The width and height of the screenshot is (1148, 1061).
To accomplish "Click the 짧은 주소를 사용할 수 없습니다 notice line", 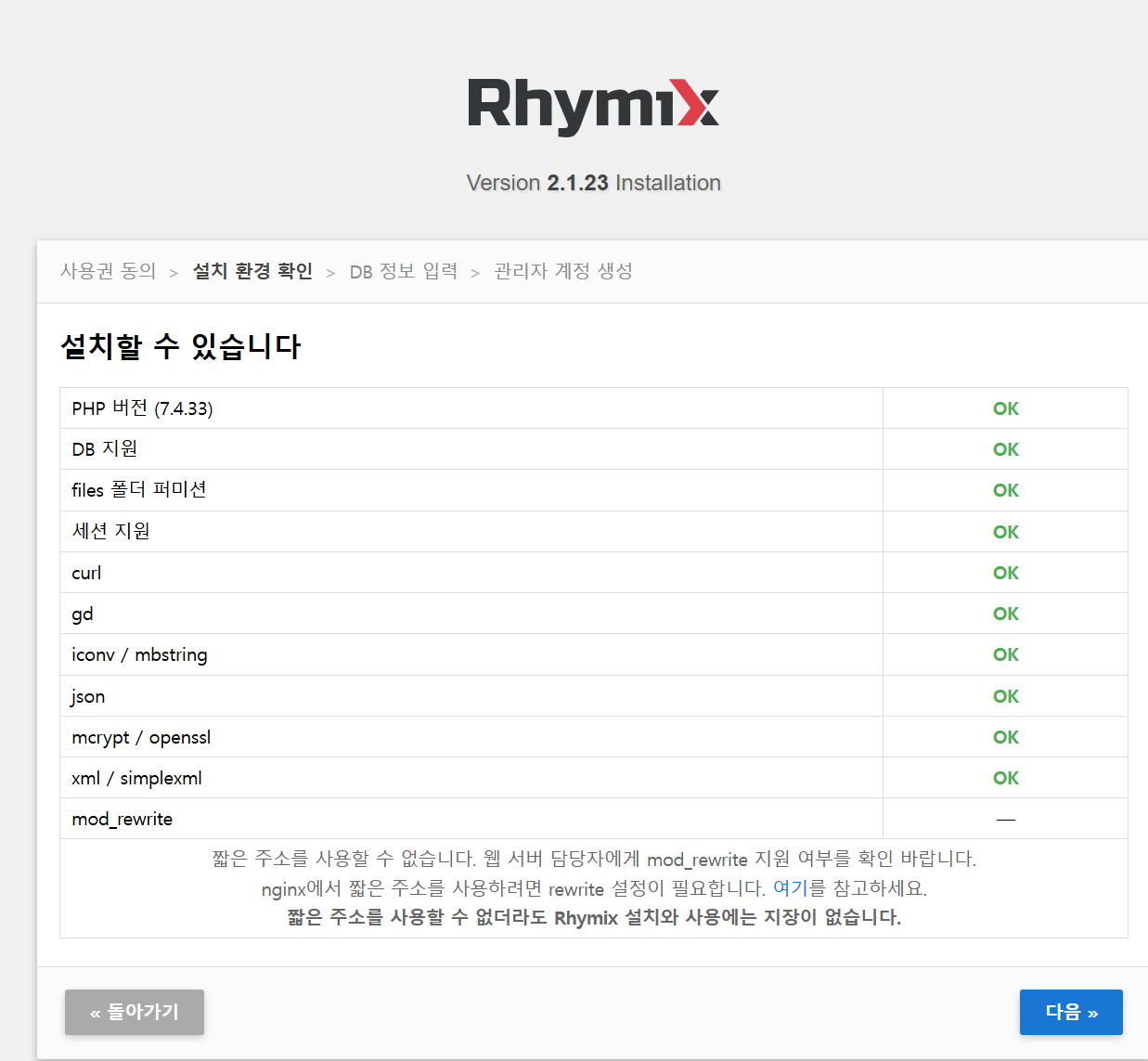I will click(x=594, y=859).
